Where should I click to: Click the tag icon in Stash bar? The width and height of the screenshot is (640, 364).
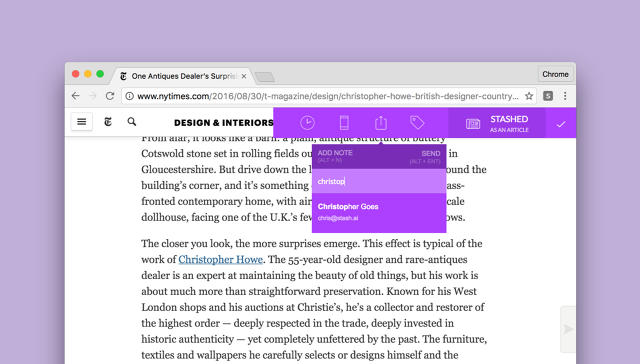(x=417, y=122)
